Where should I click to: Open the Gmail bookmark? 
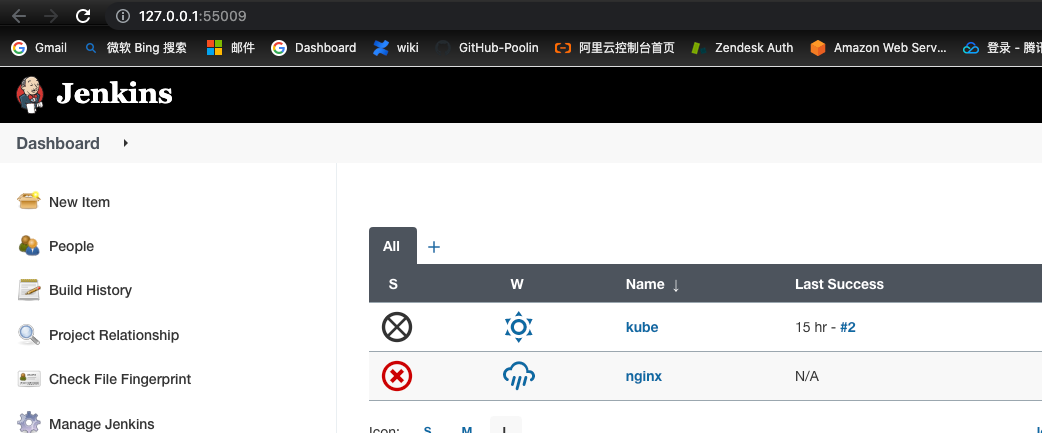(x=39, y=48)
